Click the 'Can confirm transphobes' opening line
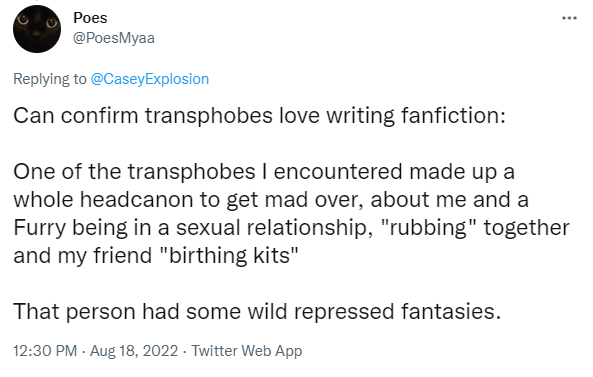The height and width of the screenshot is (377, 593). coord(259,115)
